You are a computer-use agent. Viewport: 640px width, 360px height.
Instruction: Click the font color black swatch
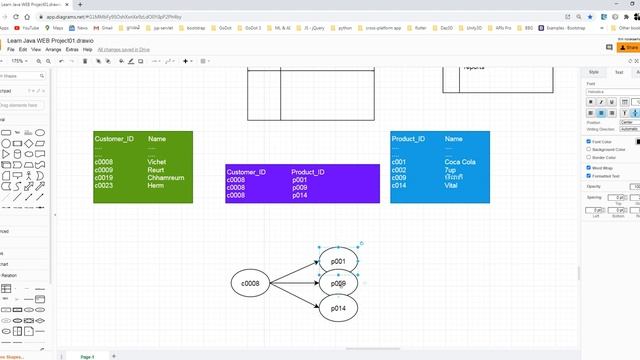638,141
